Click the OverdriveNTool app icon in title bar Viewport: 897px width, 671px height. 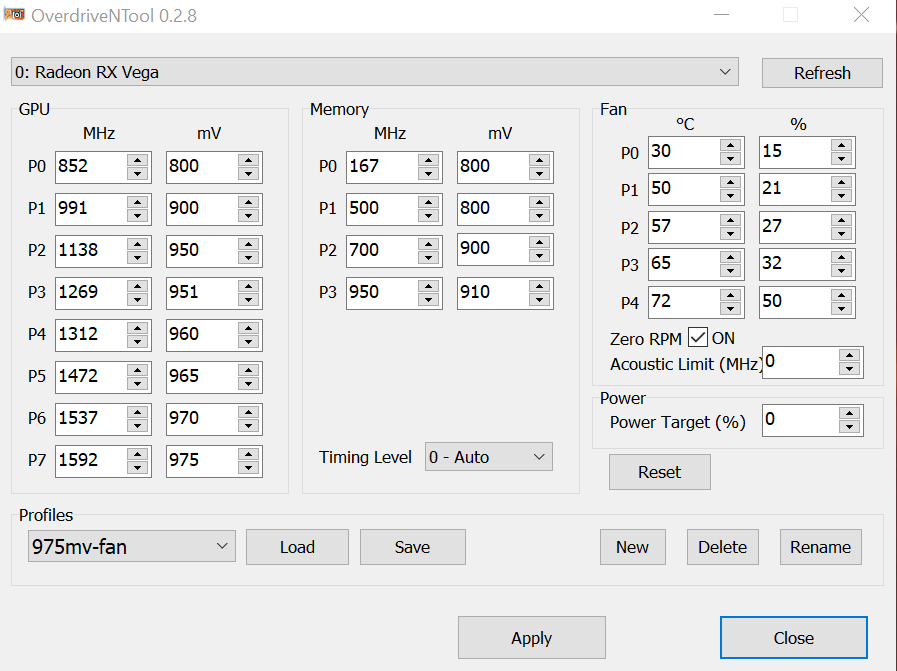coord(14,14)
